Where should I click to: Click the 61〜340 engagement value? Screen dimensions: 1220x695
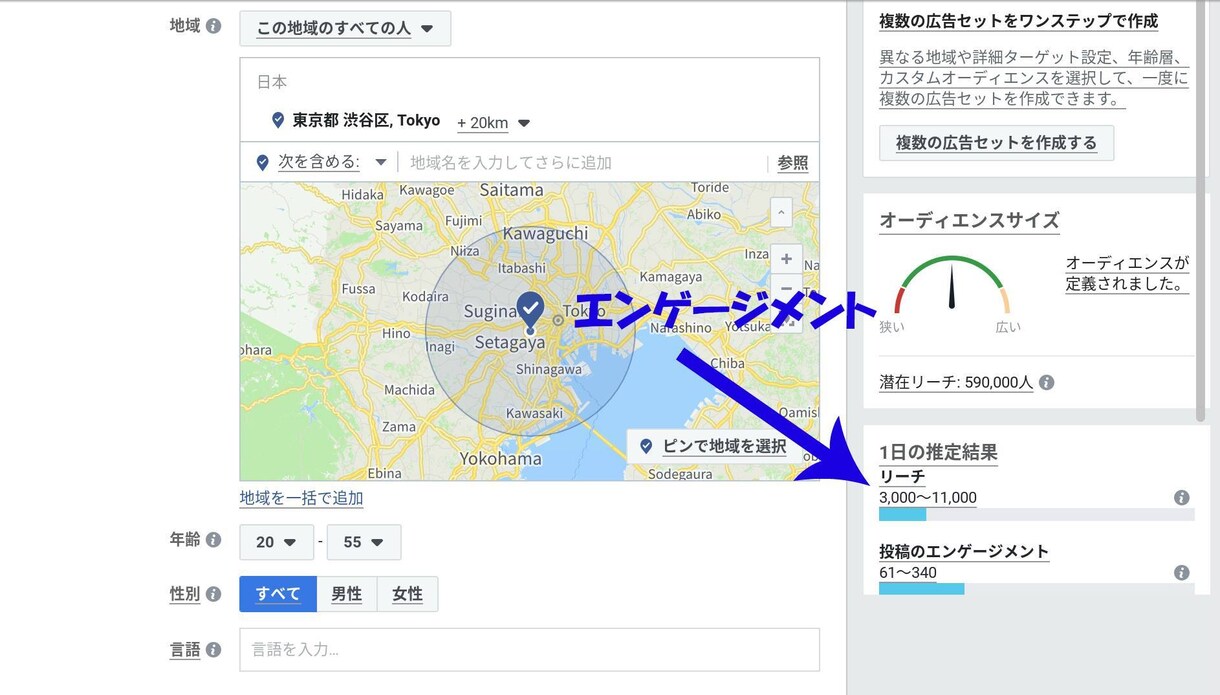point(908,573)
